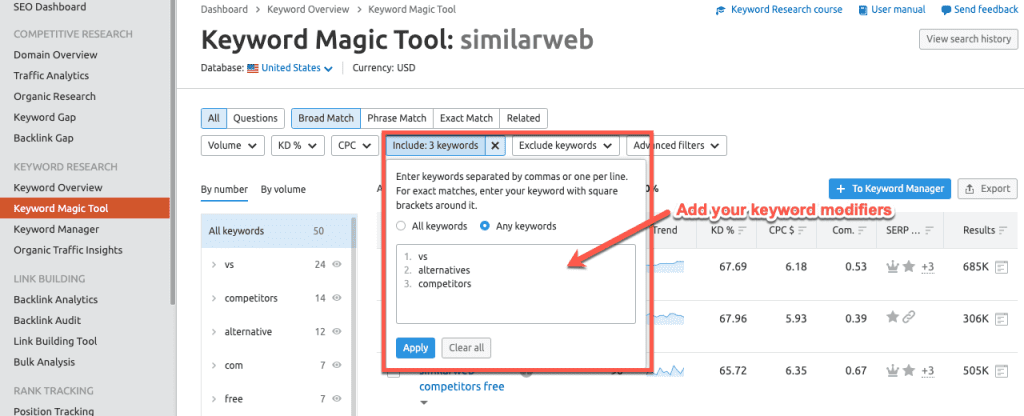Screen dimensions: 1024x416
Task: Switch to the Questions tab
Action: point(255,118)
